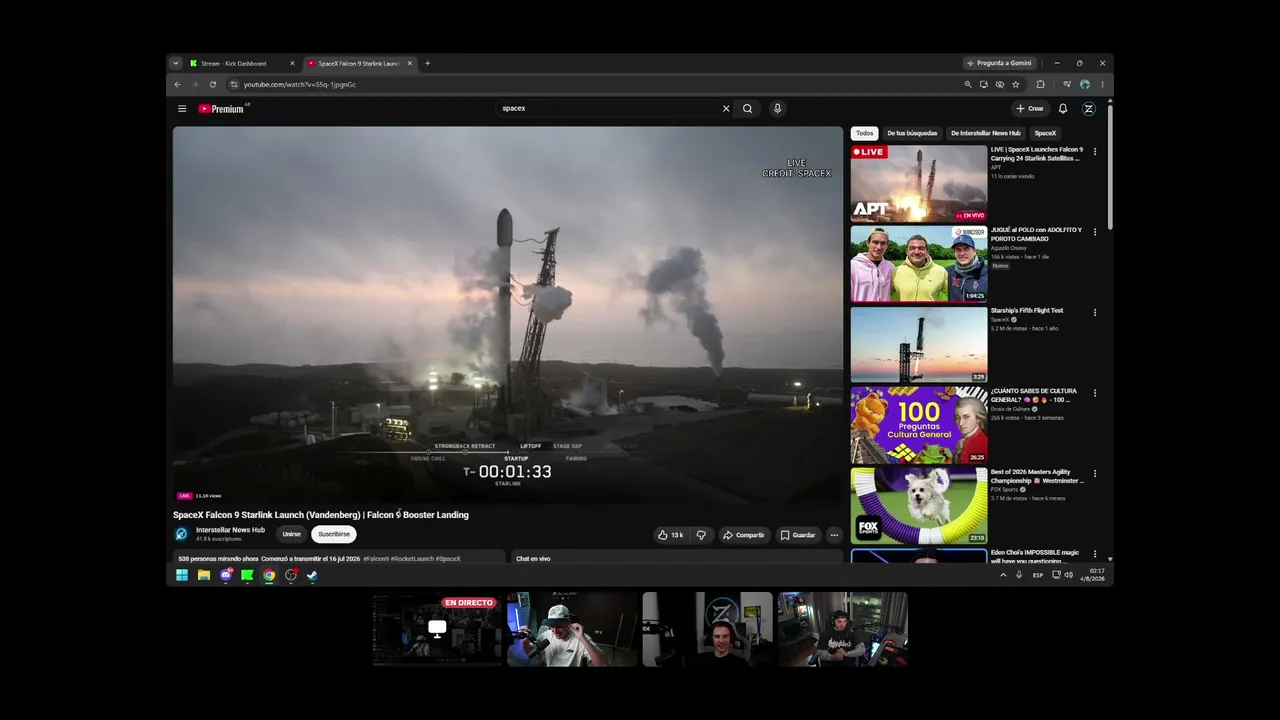Open volume control in system tray
Image resolution: width=1280 pixels, height=720 pixels.
click(x=1069, y=575)
